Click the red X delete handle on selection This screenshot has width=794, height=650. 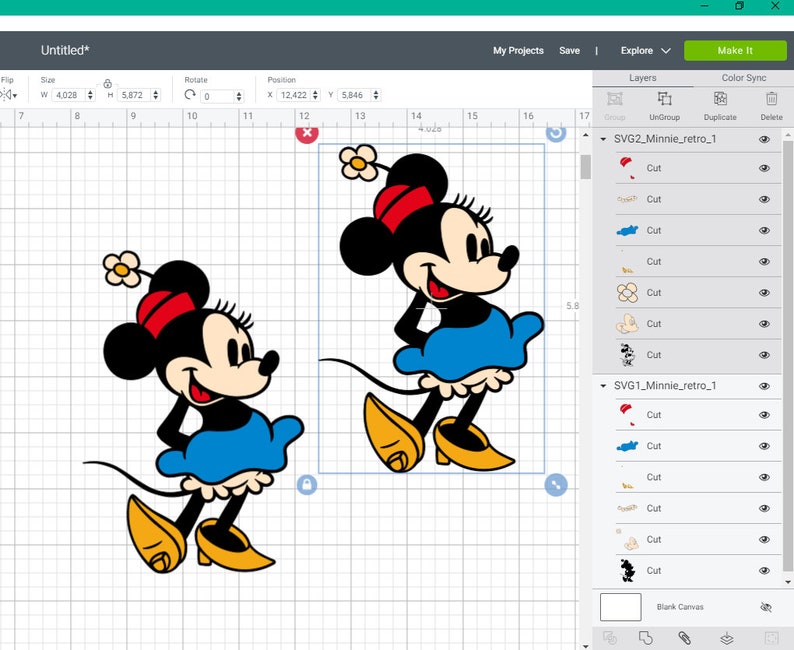pyautogui.click(x=307, y=133)
